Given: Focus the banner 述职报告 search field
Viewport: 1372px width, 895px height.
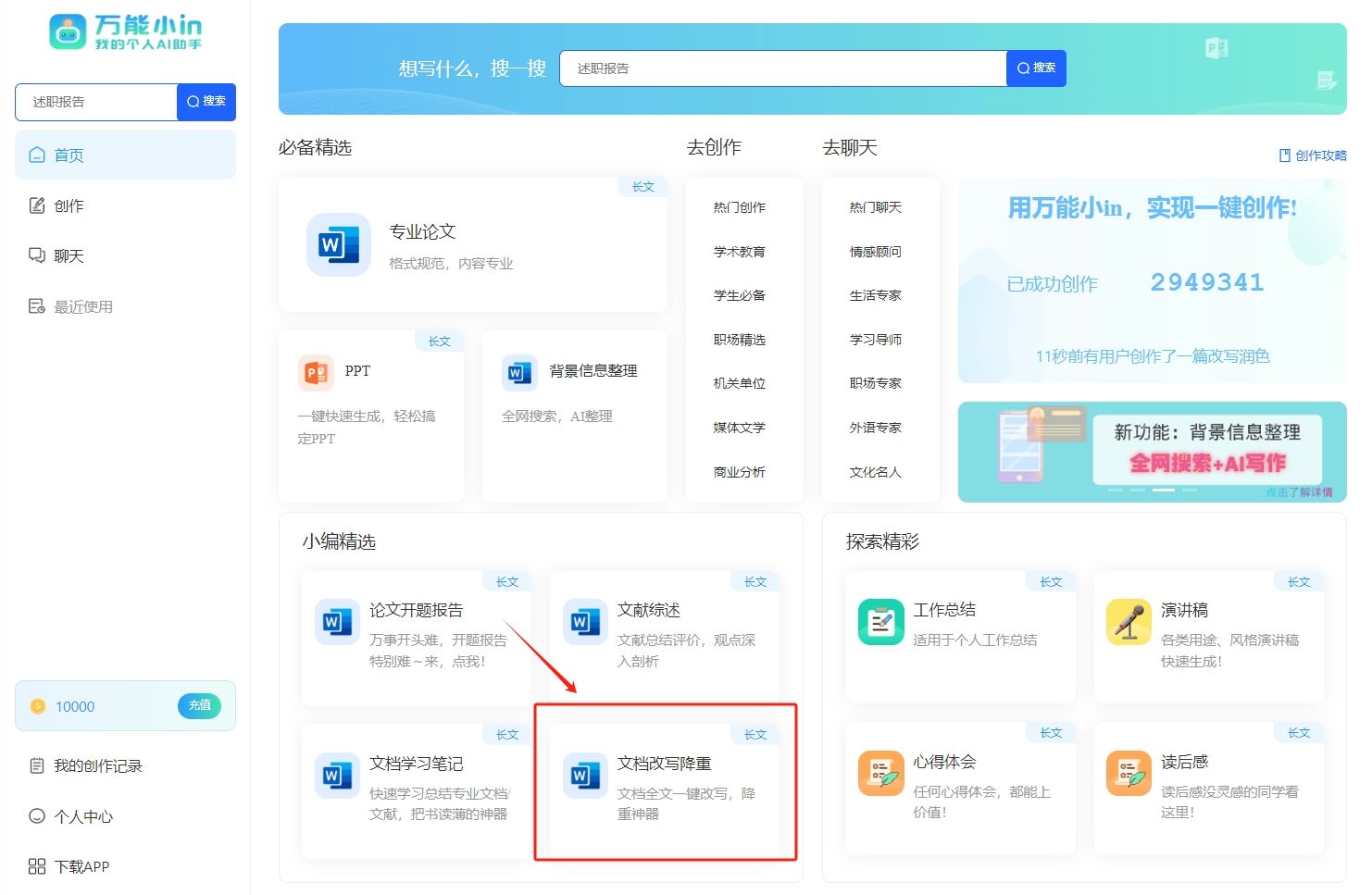Looking at the screenshot, I should (783, 68).
